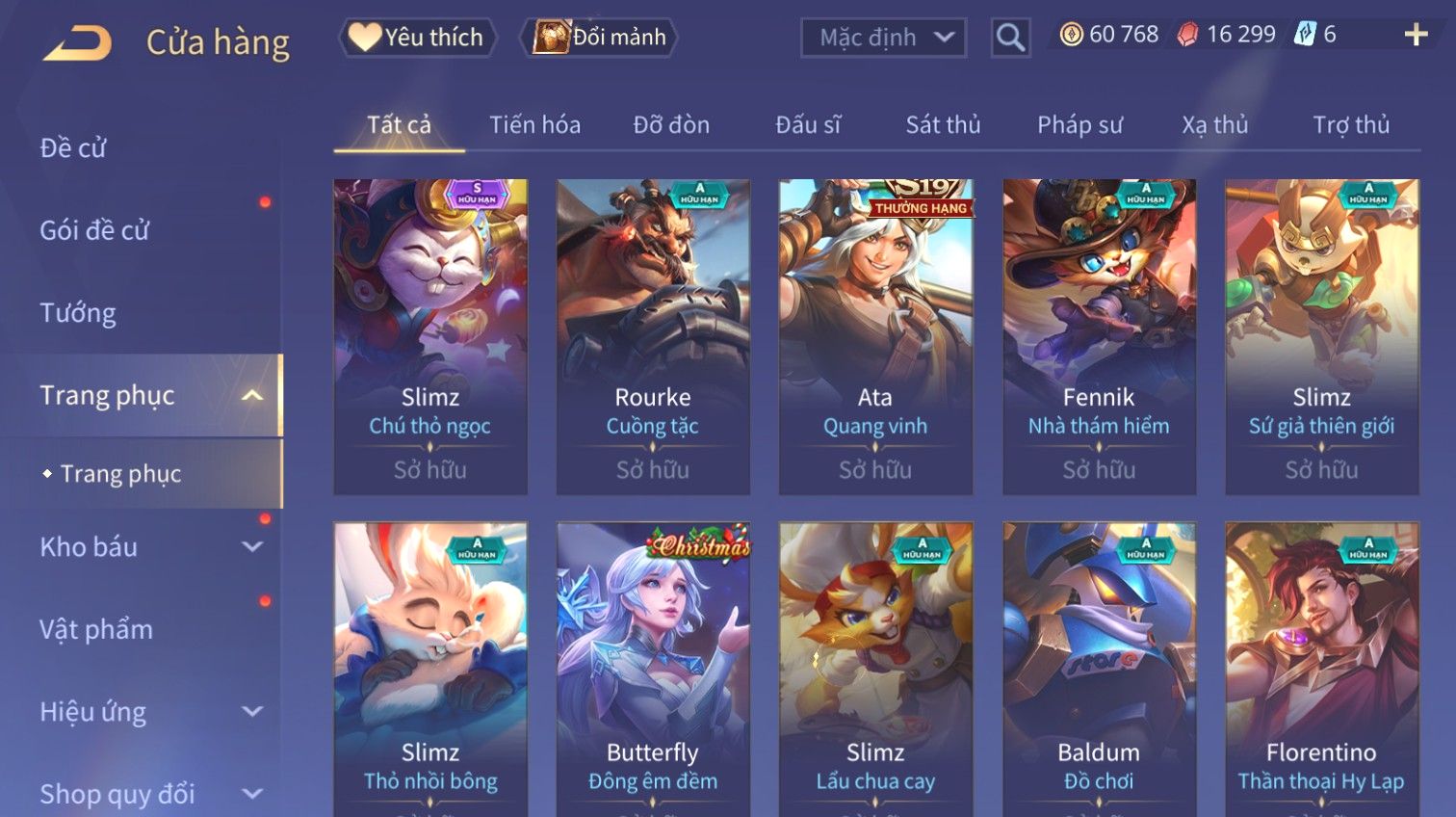
Task: Select the Ata Quang vinh skin card
Action: [x=875, y=337]
